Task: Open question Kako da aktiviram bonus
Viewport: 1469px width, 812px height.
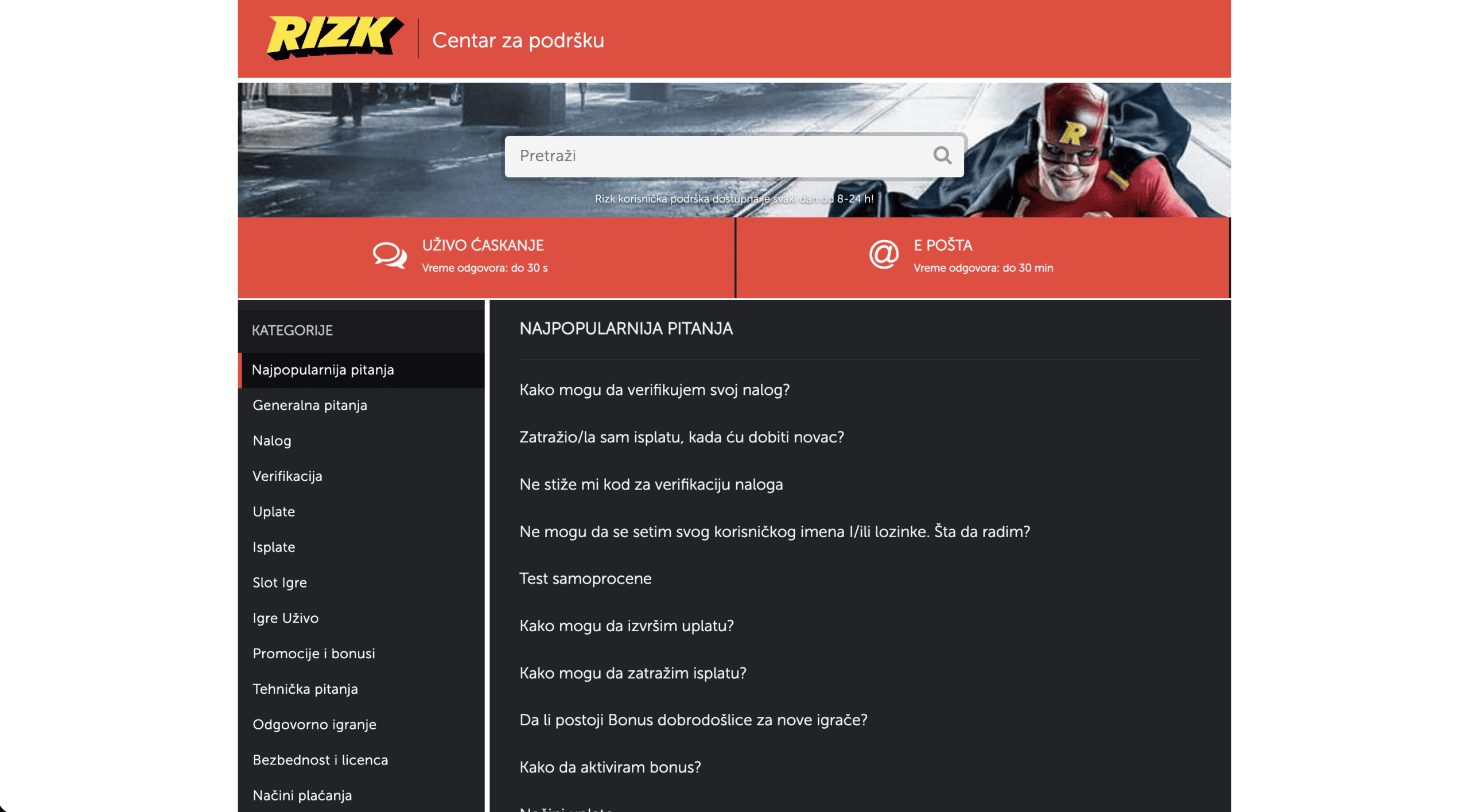Action: pyautogui.click(x=610, y=768)
